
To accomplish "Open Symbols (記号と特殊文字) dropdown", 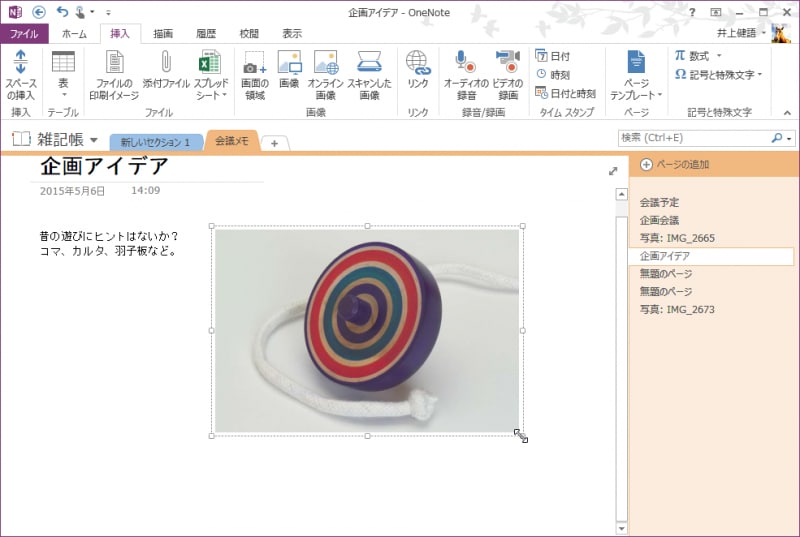I will pos(718,74).
